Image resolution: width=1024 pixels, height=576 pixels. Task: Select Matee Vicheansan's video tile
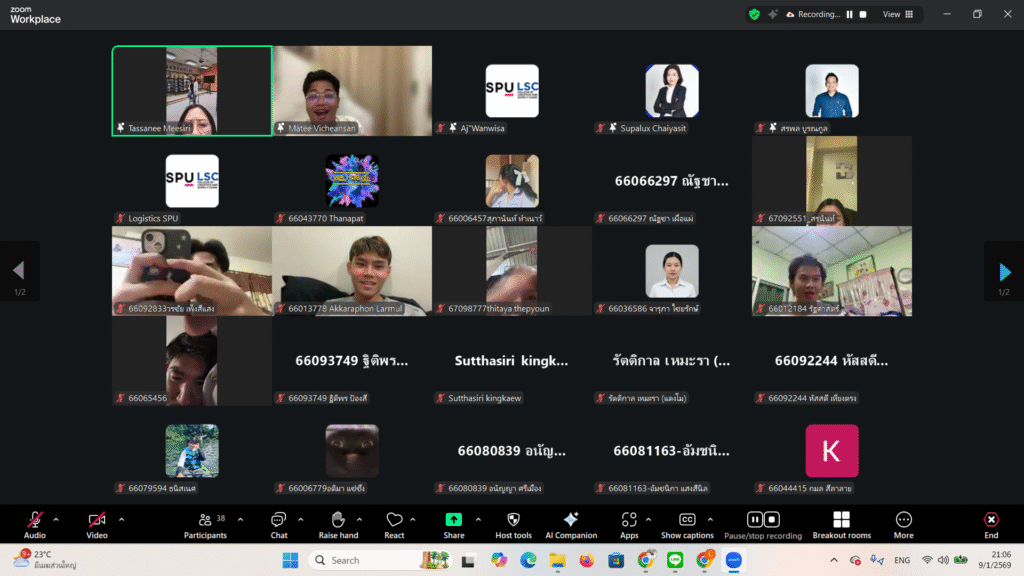pos(352,90)
